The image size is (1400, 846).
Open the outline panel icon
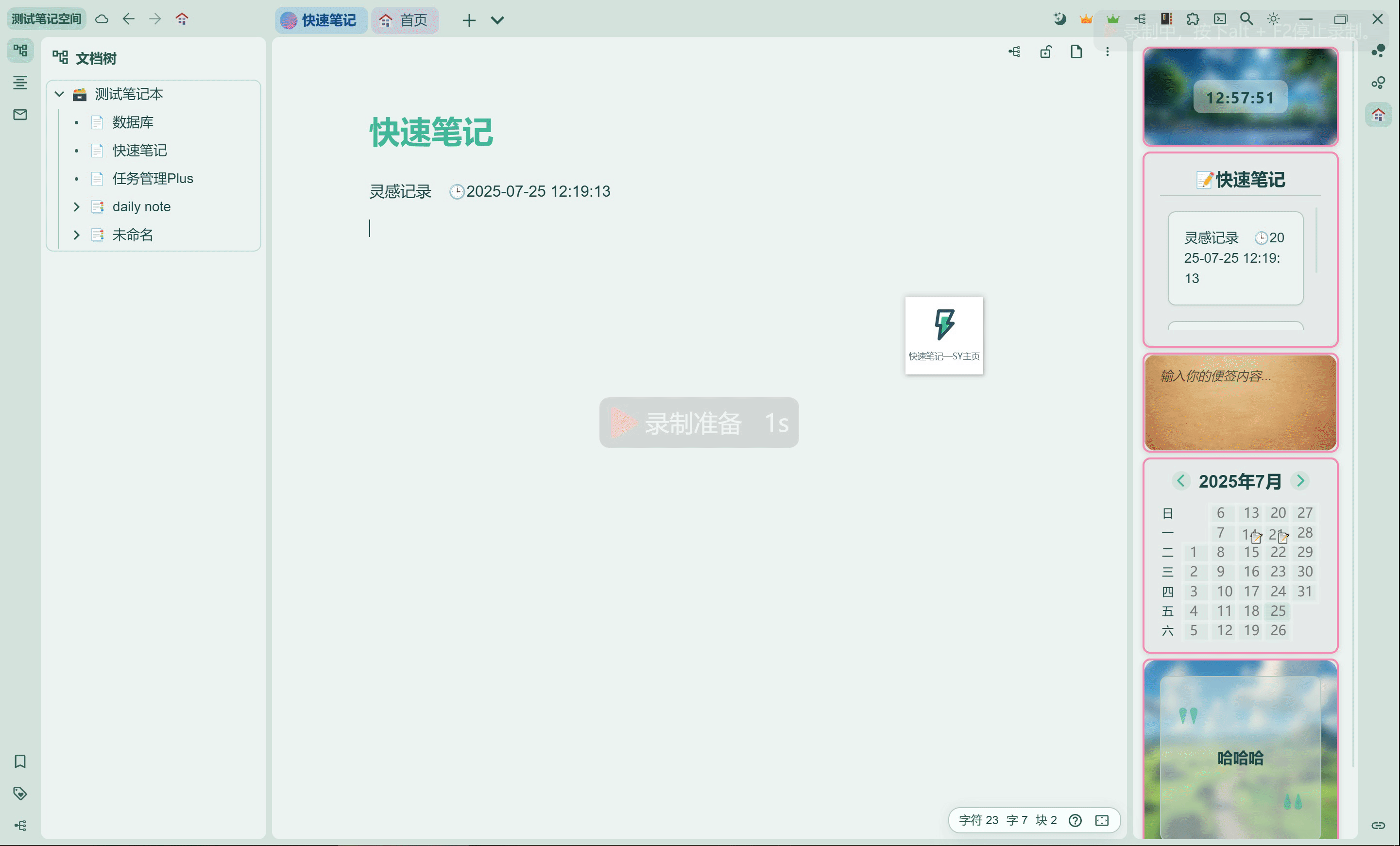[x=20, y=83]
